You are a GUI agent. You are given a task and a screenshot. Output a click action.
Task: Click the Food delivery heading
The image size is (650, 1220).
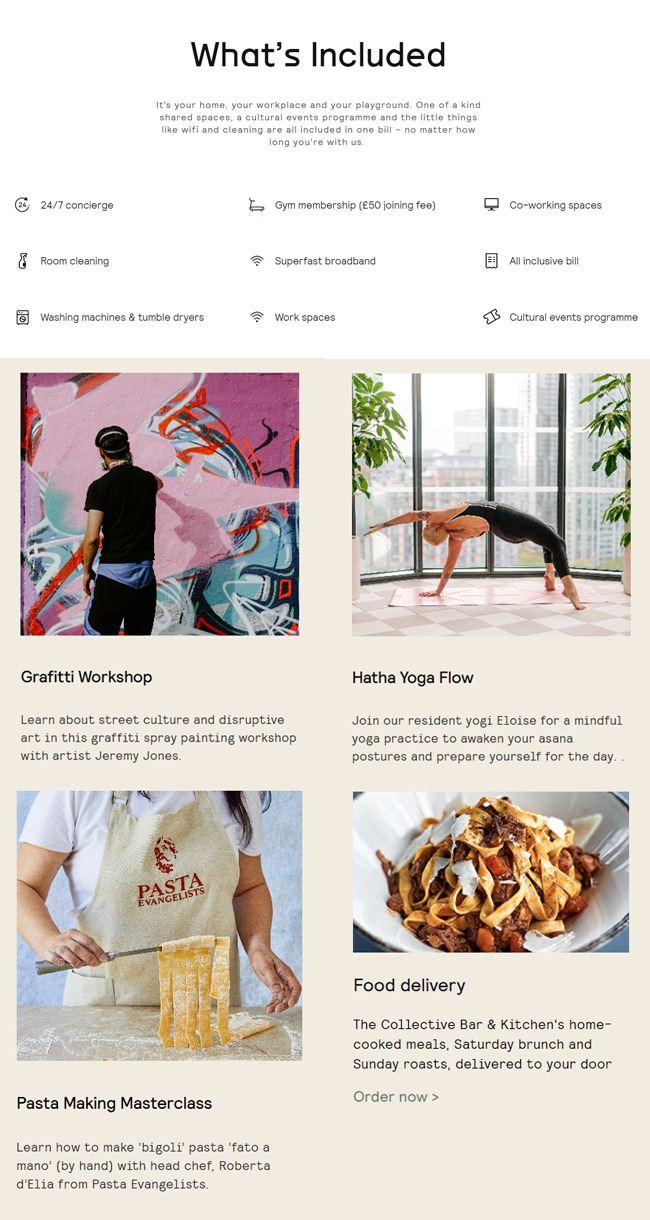tap(409, 986)
